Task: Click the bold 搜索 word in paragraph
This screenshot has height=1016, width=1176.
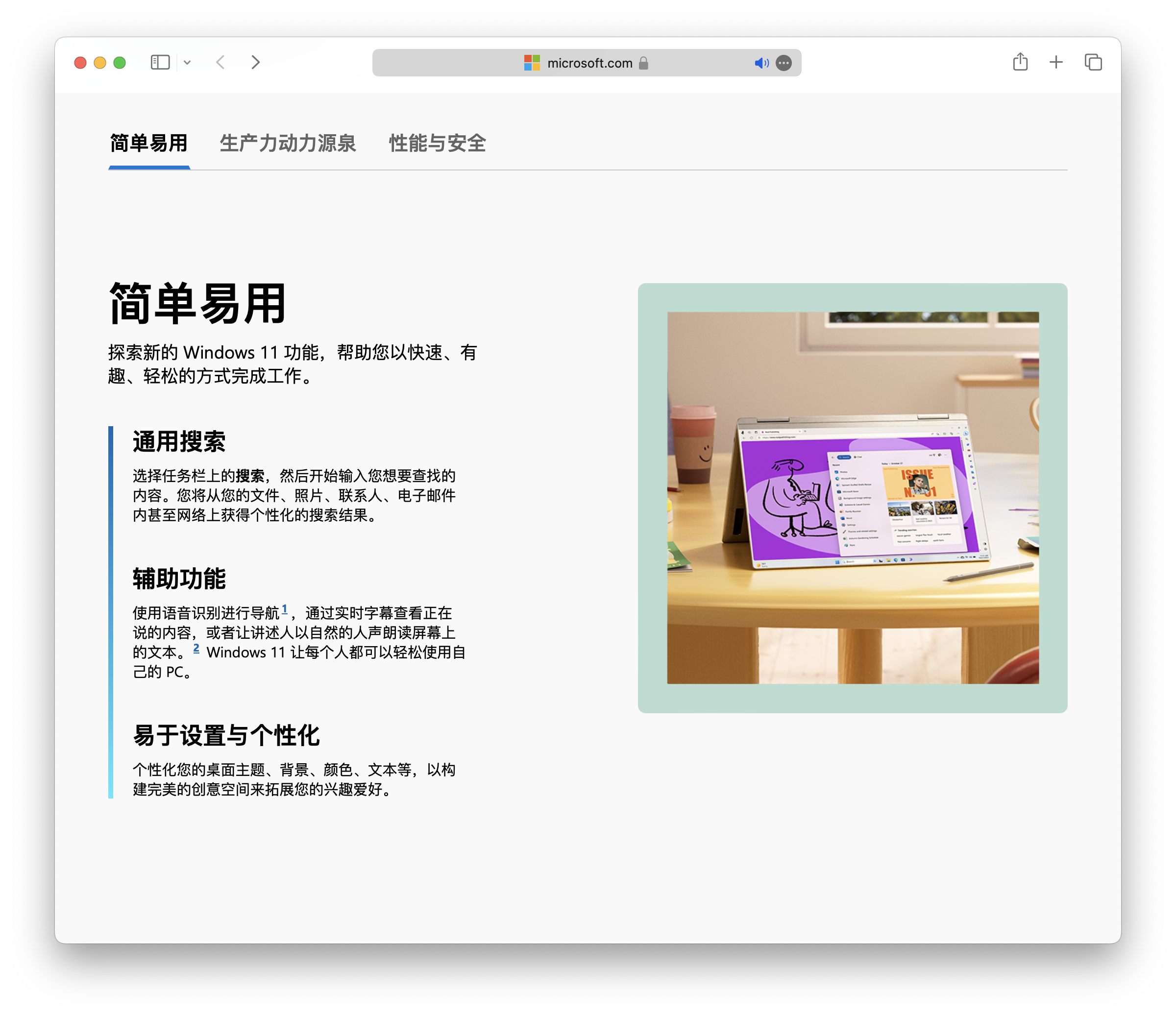Action: pos(250,476)
